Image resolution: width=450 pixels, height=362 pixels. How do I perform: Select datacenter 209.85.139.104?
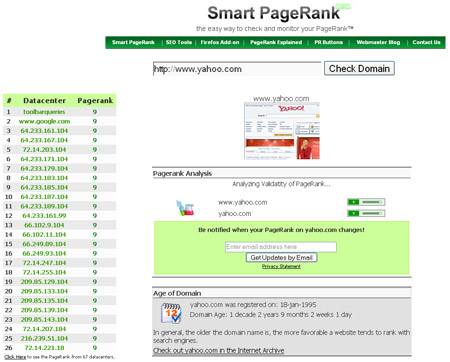coord(44,310)
